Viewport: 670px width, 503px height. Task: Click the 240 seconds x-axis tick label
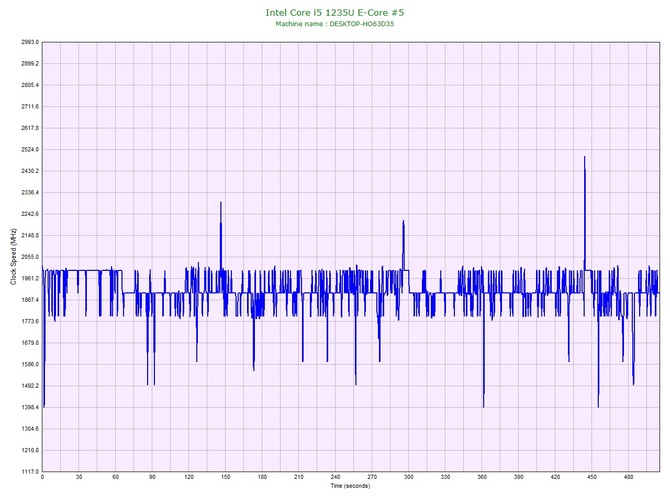(x=335, y=477)
